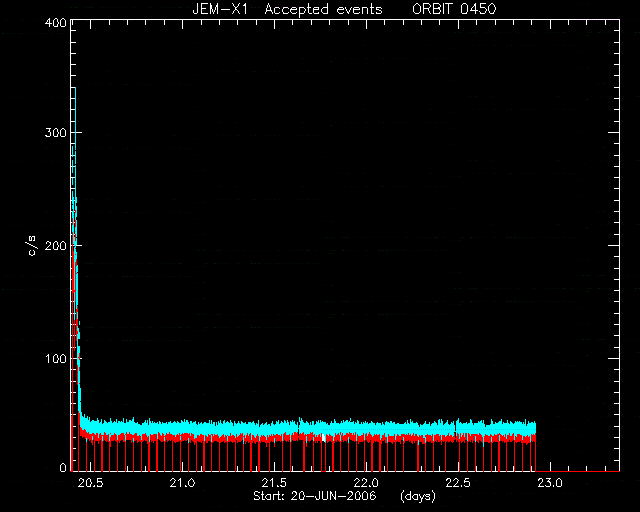Image resolution: width=640 pixels, height=512 pixels.
Task: Click the 23.0 x-axis tick label
Action: click(x=550, y=483)
